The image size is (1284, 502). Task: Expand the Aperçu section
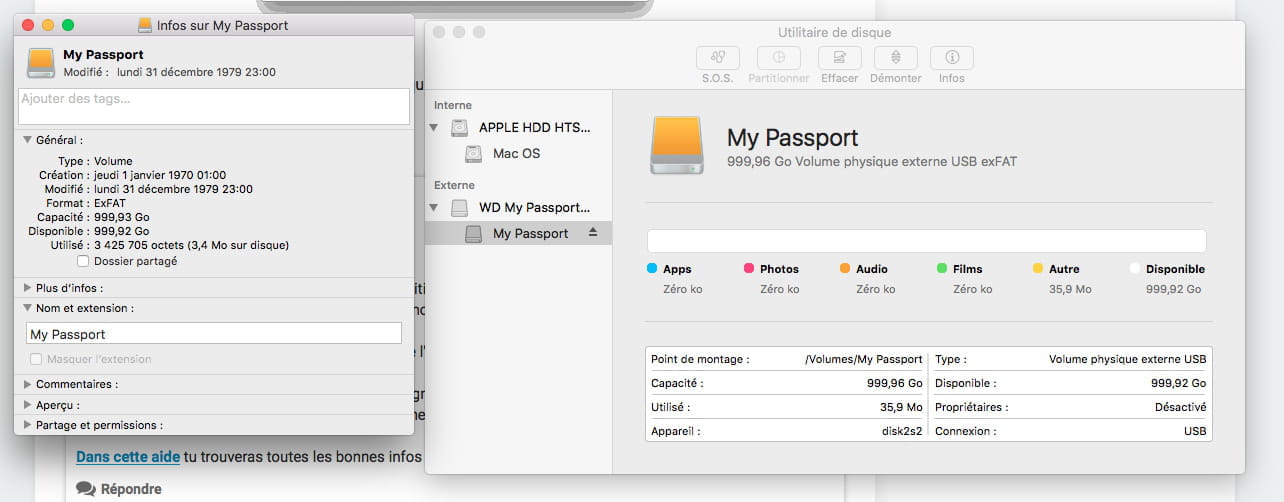28,405
